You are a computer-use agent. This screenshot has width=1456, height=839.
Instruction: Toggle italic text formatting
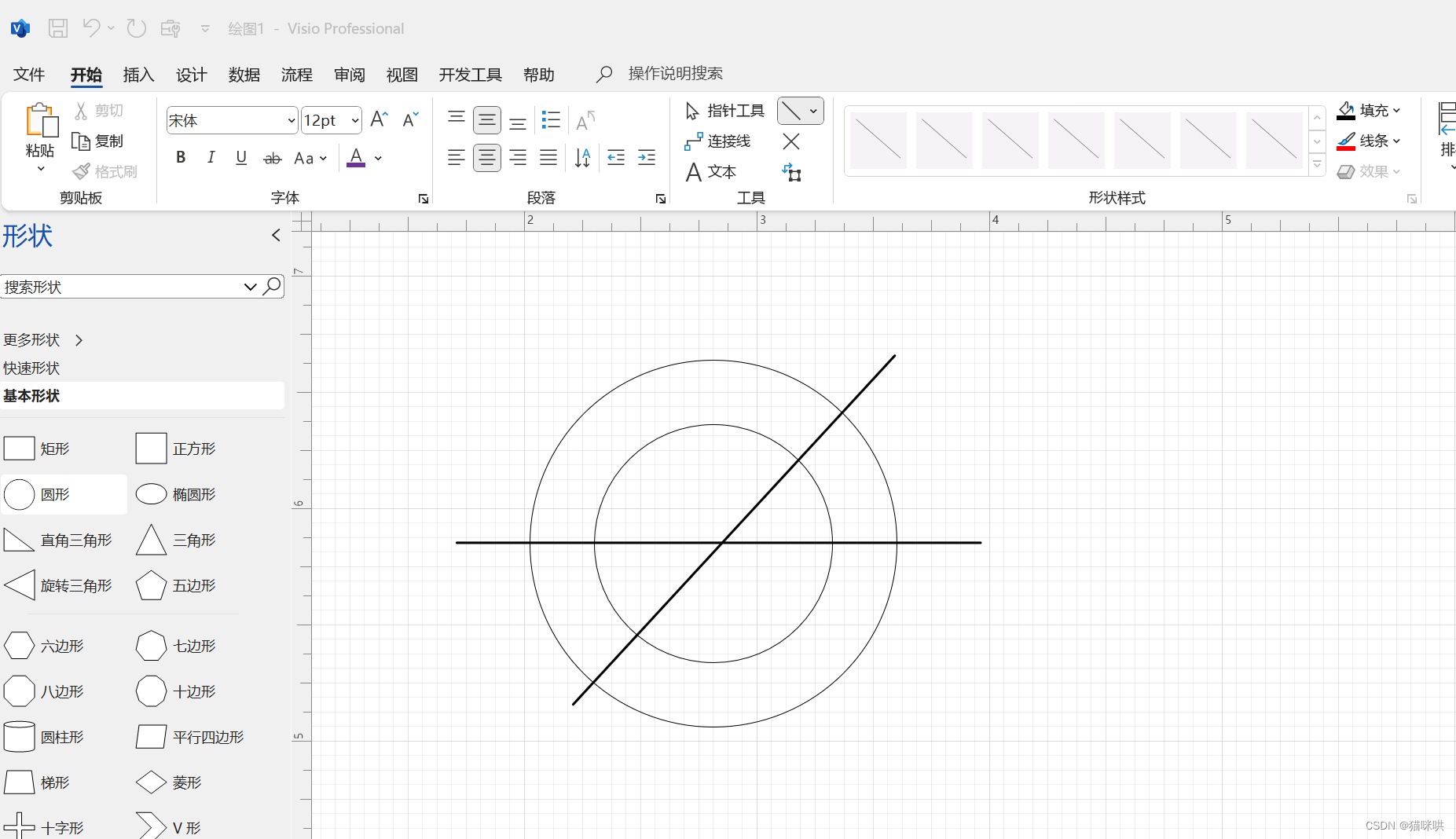tap(211, 158)
